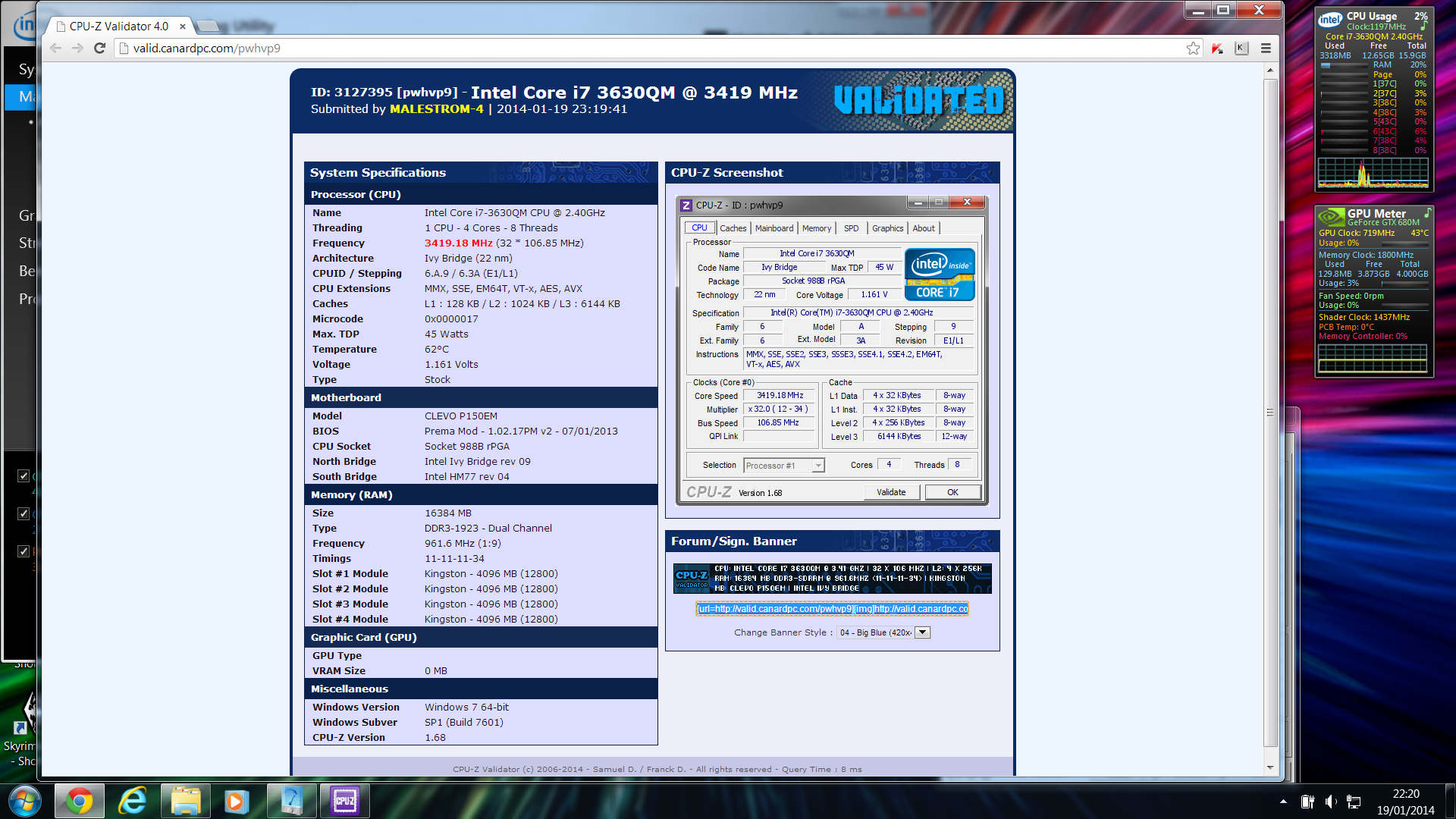Click the RAM usage bar in CPU gadget
This screenshot has height=819, width=1456.
pos(1344,65)
